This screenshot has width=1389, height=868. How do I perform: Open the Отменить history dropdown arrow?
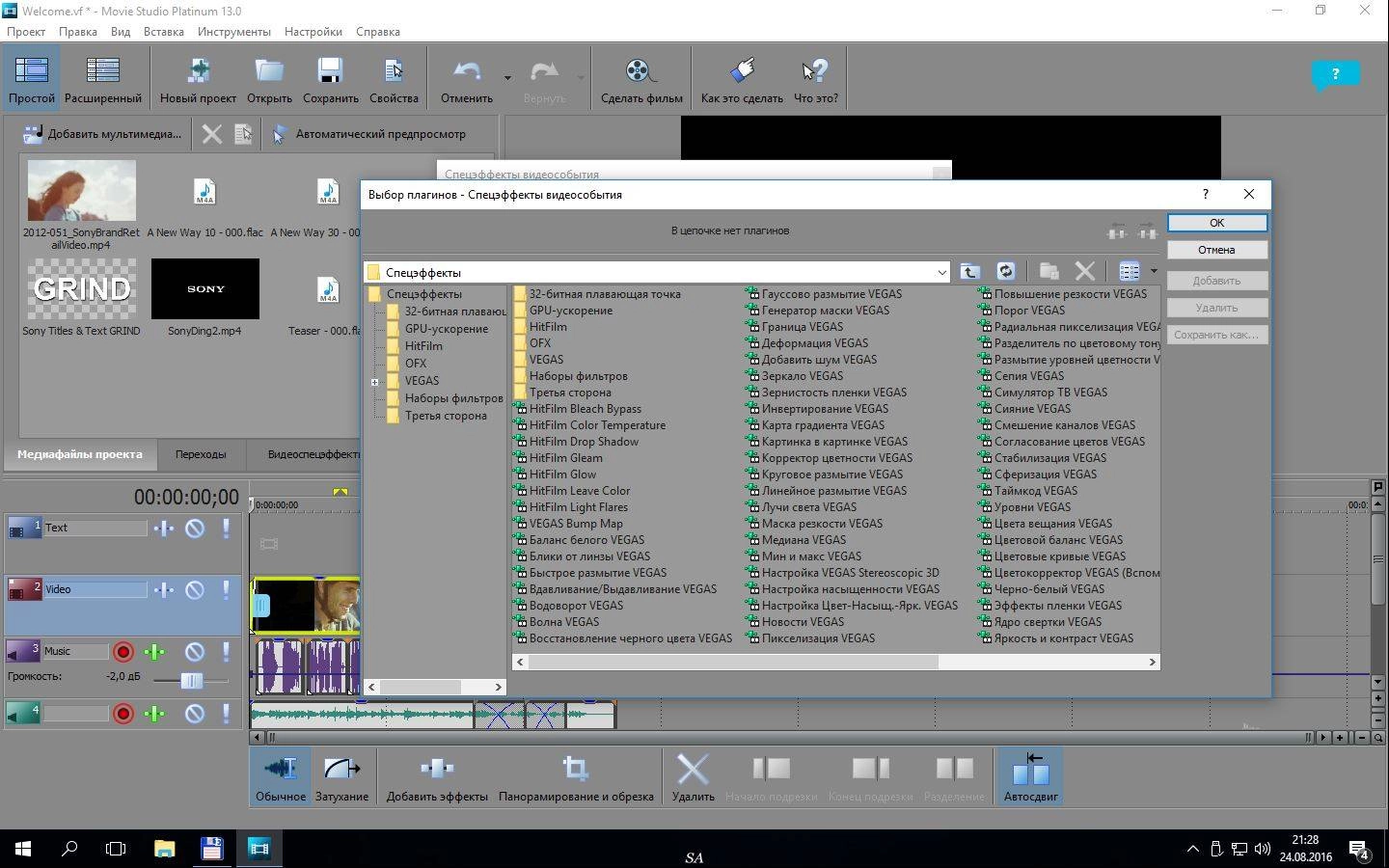pos(507,77)
